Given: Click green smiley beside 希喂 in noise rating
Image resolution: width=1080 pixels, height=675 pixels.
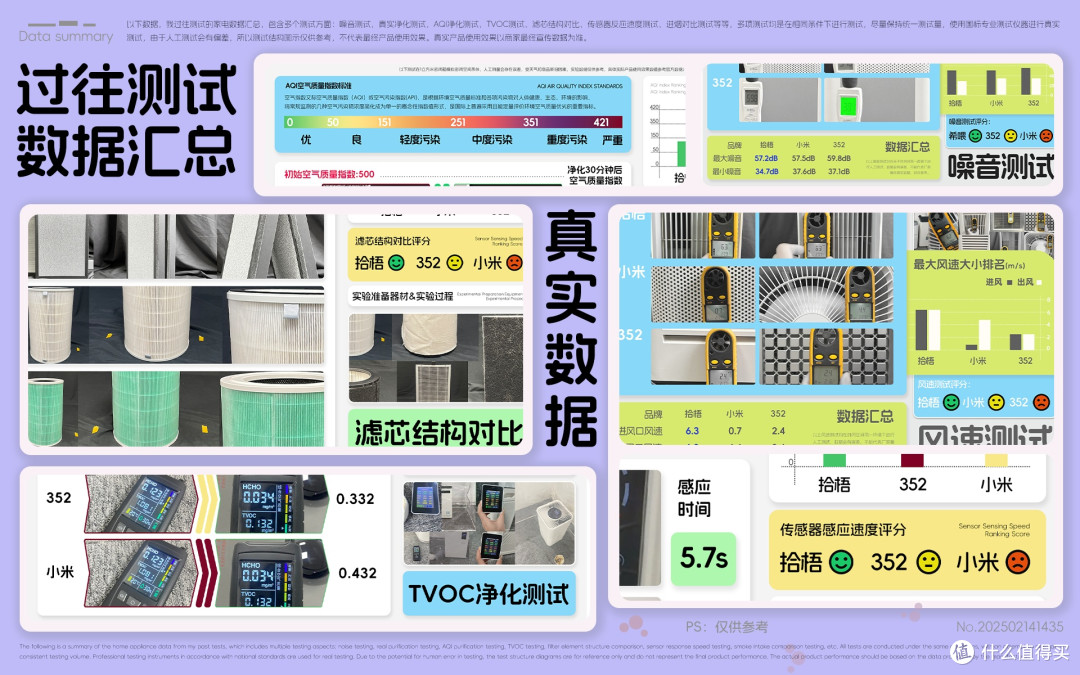Looking at the screenshot, I should 975,136.
